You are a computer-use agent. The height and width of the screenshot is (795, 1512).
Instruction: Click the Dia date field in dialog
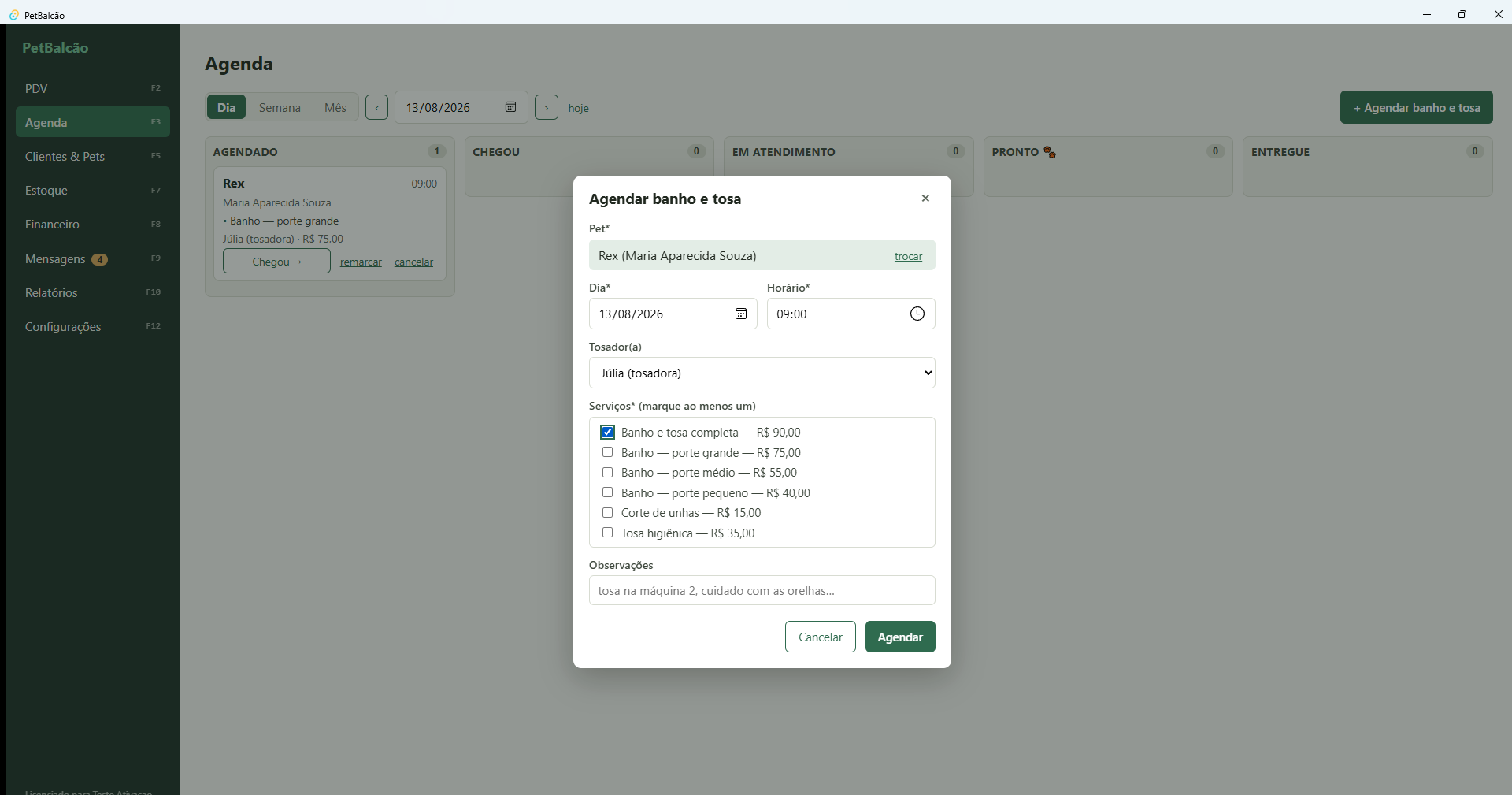click(x=673, y=314)
